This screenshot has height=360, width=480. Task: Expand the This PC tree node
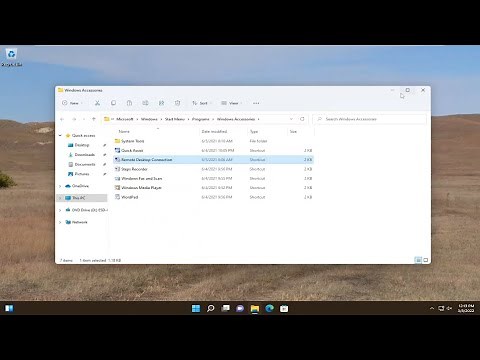tap(60, 198)
